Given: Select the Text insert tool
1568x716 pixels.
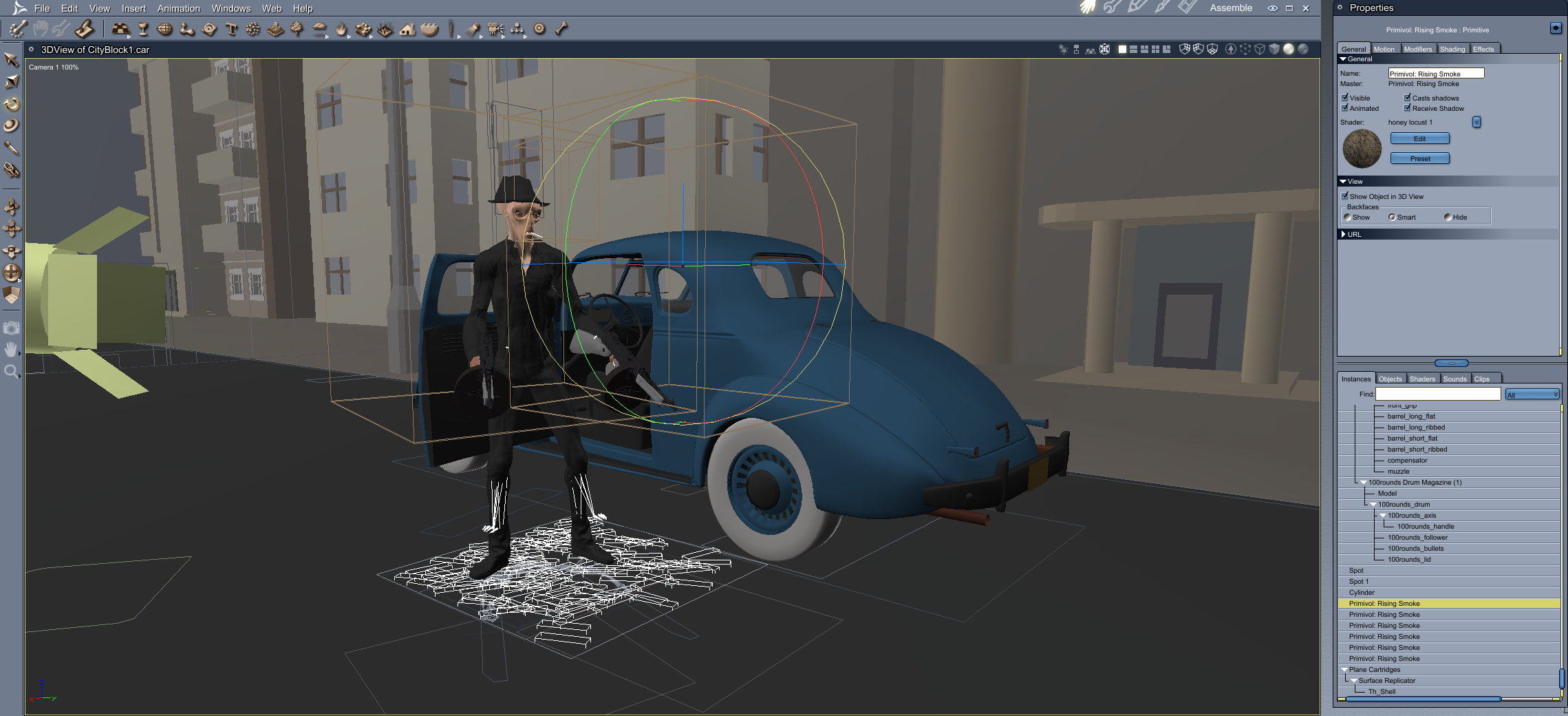Looking at the screenshot, I should click(x=231, y=29).
